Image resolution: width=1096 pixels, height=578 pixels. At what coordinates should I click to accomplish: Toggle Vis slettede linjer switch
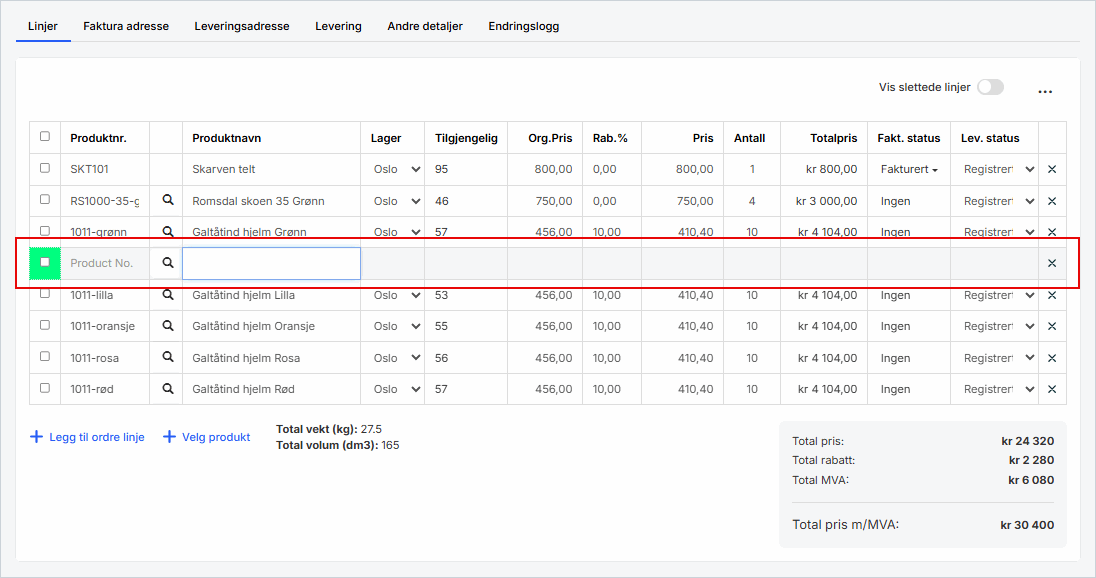tap(989, 88)
